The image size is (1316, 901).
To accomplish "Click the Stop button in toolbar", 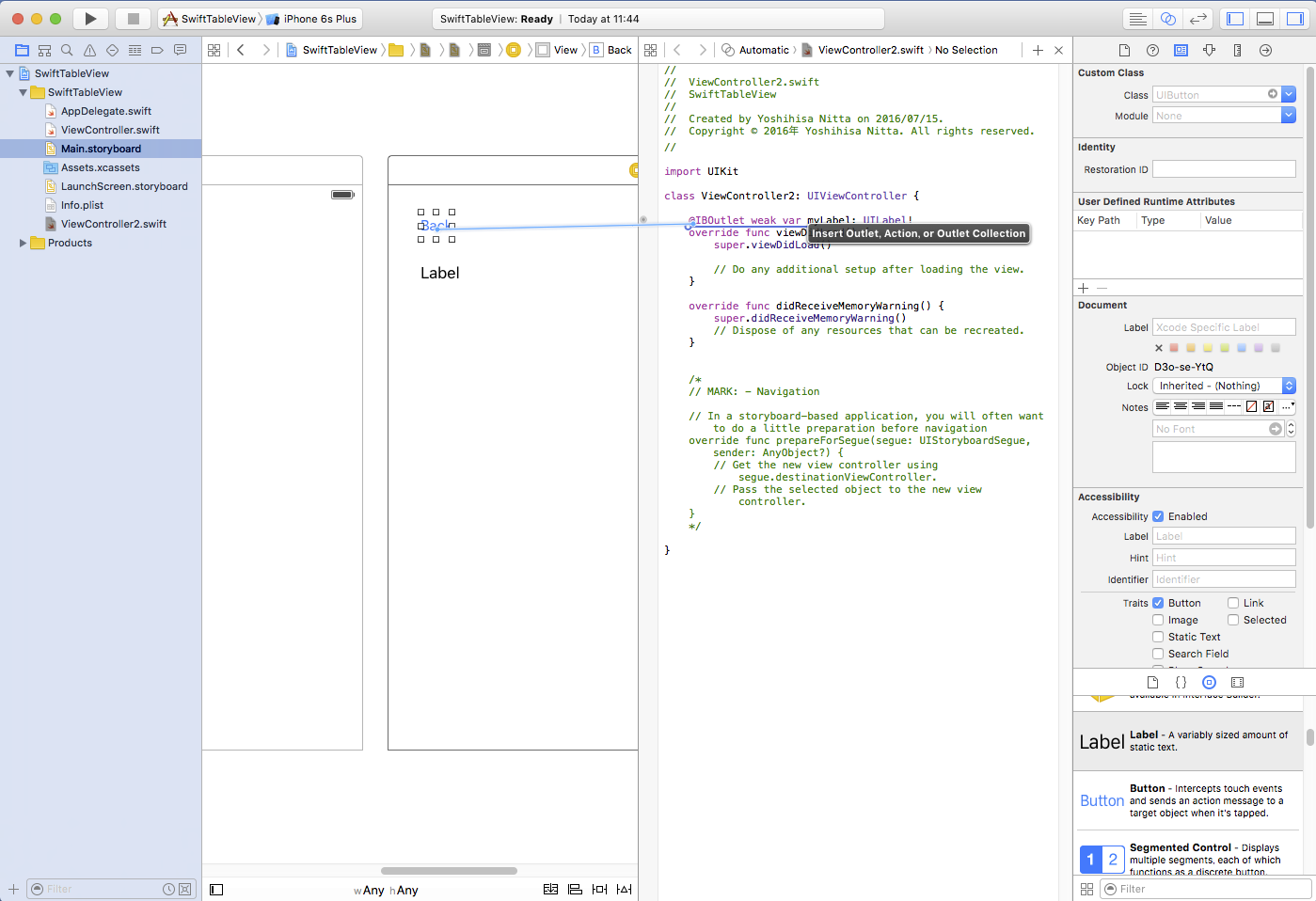I will click(x=134, y=19).
